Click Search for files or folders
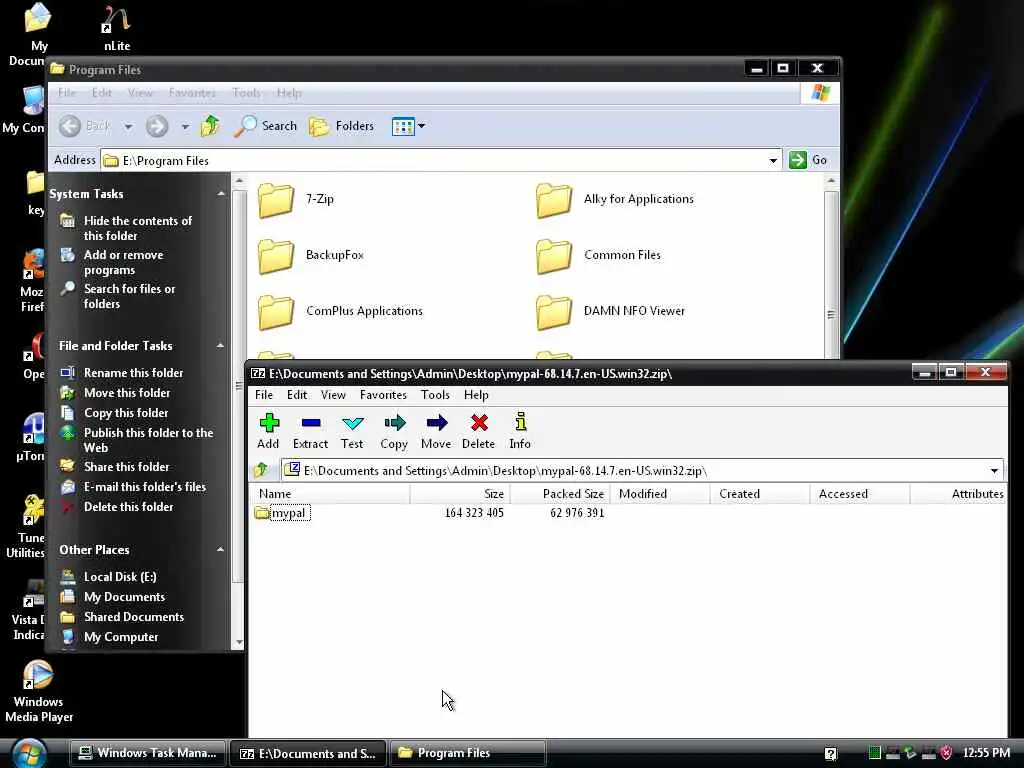The image size is (1024, 768). (118, 296)
